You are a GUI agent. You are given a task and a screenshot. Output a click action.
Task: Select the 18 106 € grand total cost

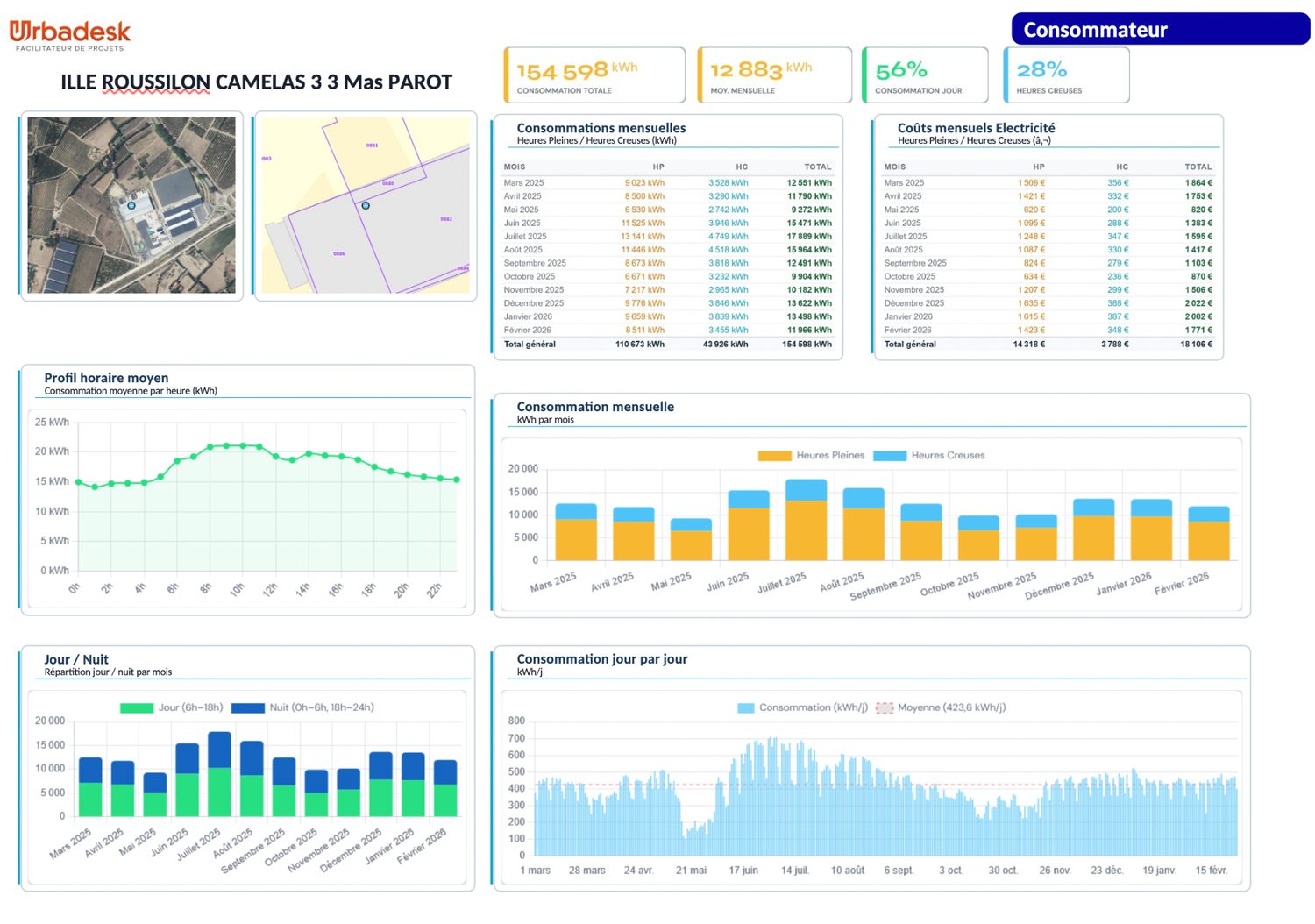(x=1197, y=345)
